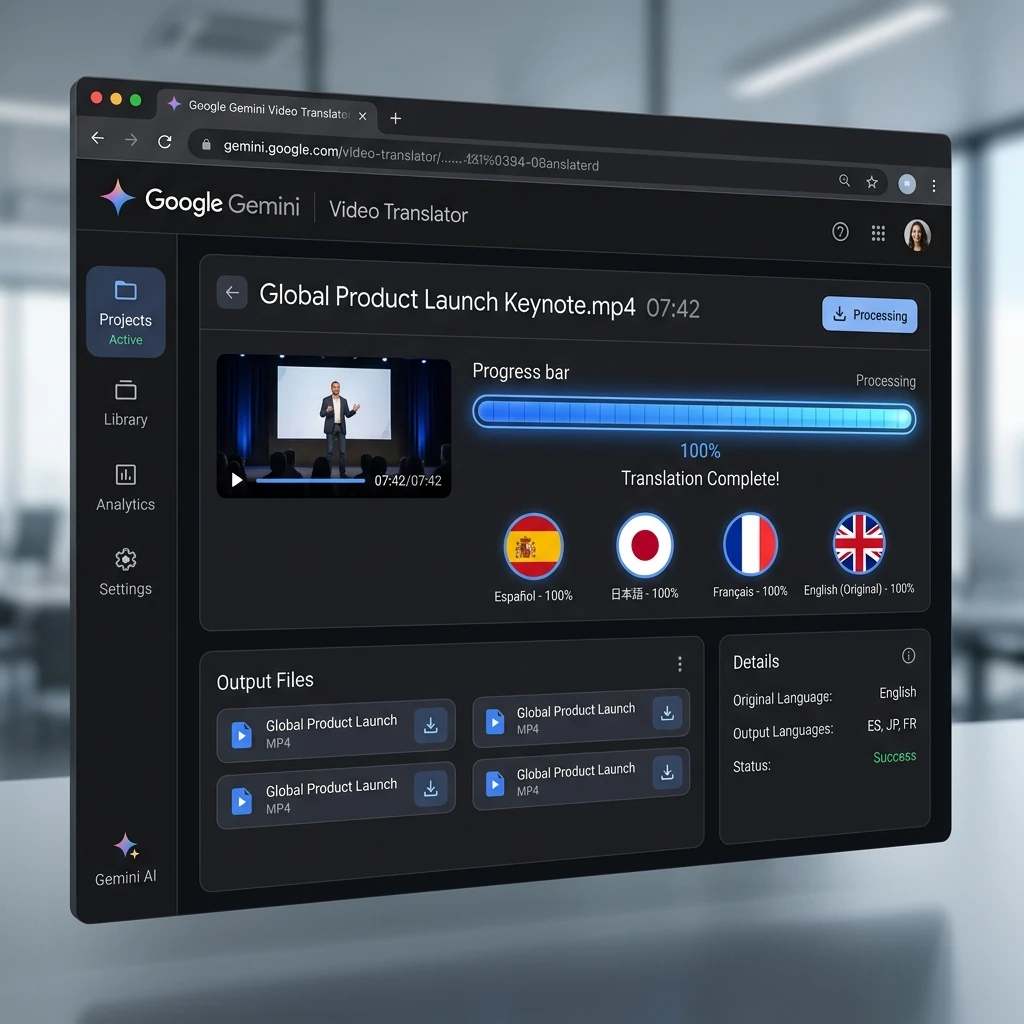Click the info icon in Details panel
This screenshot has height=1024, width=1024.
[908, 656]
